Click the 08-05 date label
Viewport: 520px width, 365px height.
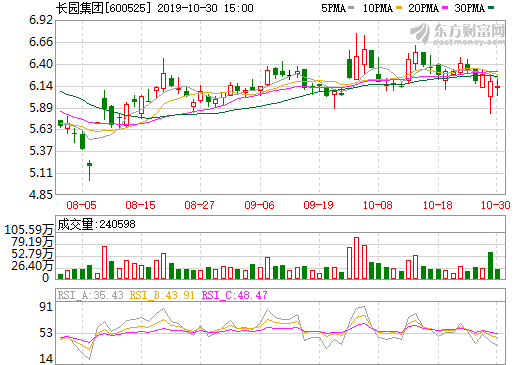[81, 205]
